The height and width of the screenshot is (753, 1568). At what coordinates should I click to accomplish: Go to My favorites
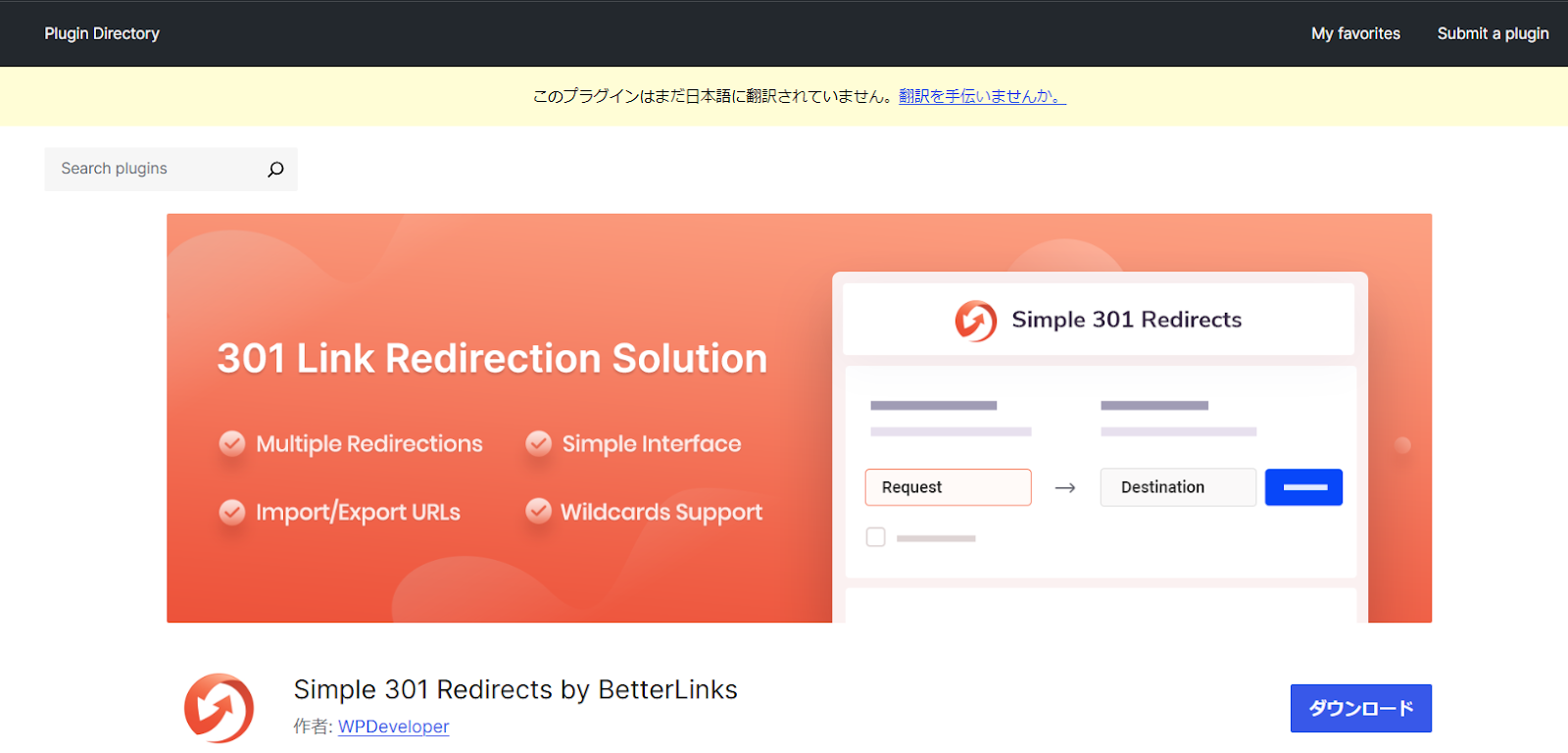[x=1355, y=33]
